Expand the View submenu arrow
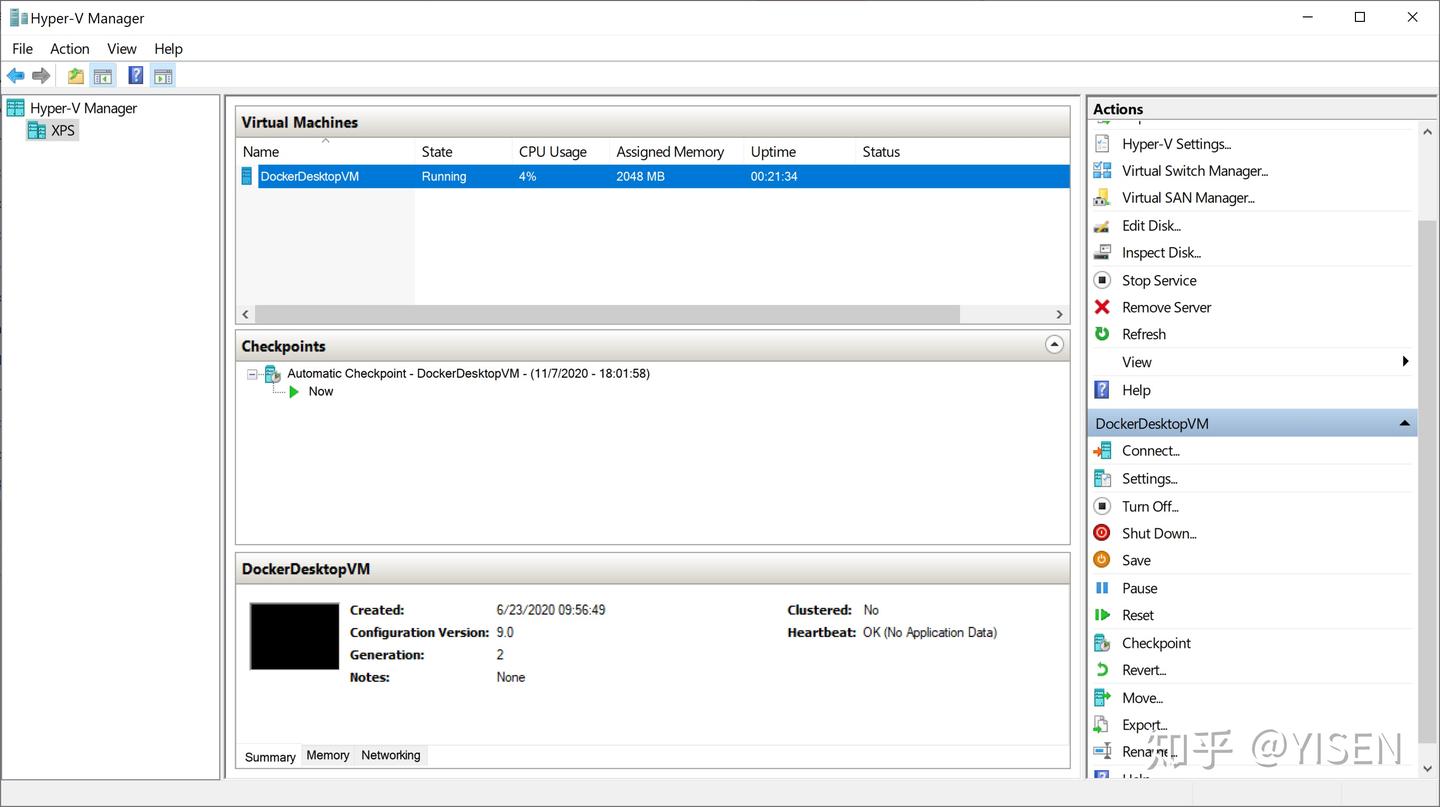The image size is (1440, 807). pyautogui.click(x=1405, y=362)
